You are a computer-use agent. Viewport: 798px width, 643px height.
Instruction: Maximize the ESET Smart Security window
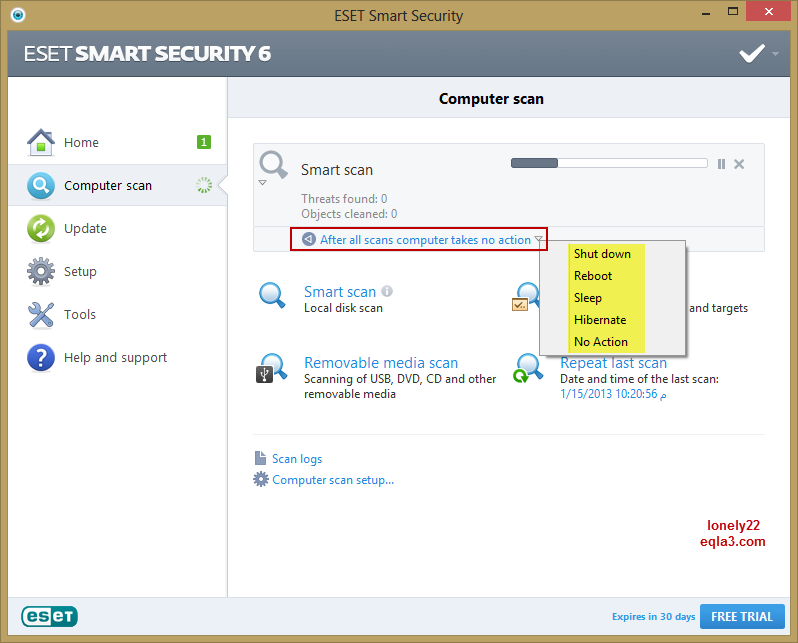tap(733, 11)
